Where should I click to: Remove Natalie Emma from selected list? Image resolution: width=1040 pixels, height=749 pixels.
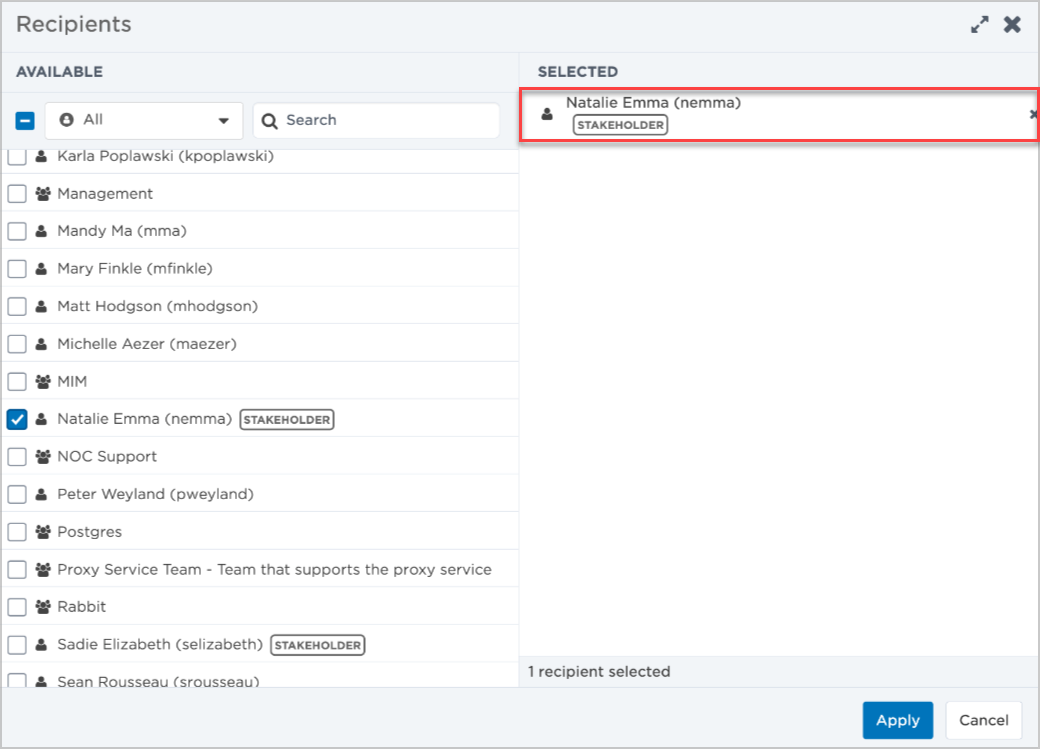click(x=1033, y=115)
